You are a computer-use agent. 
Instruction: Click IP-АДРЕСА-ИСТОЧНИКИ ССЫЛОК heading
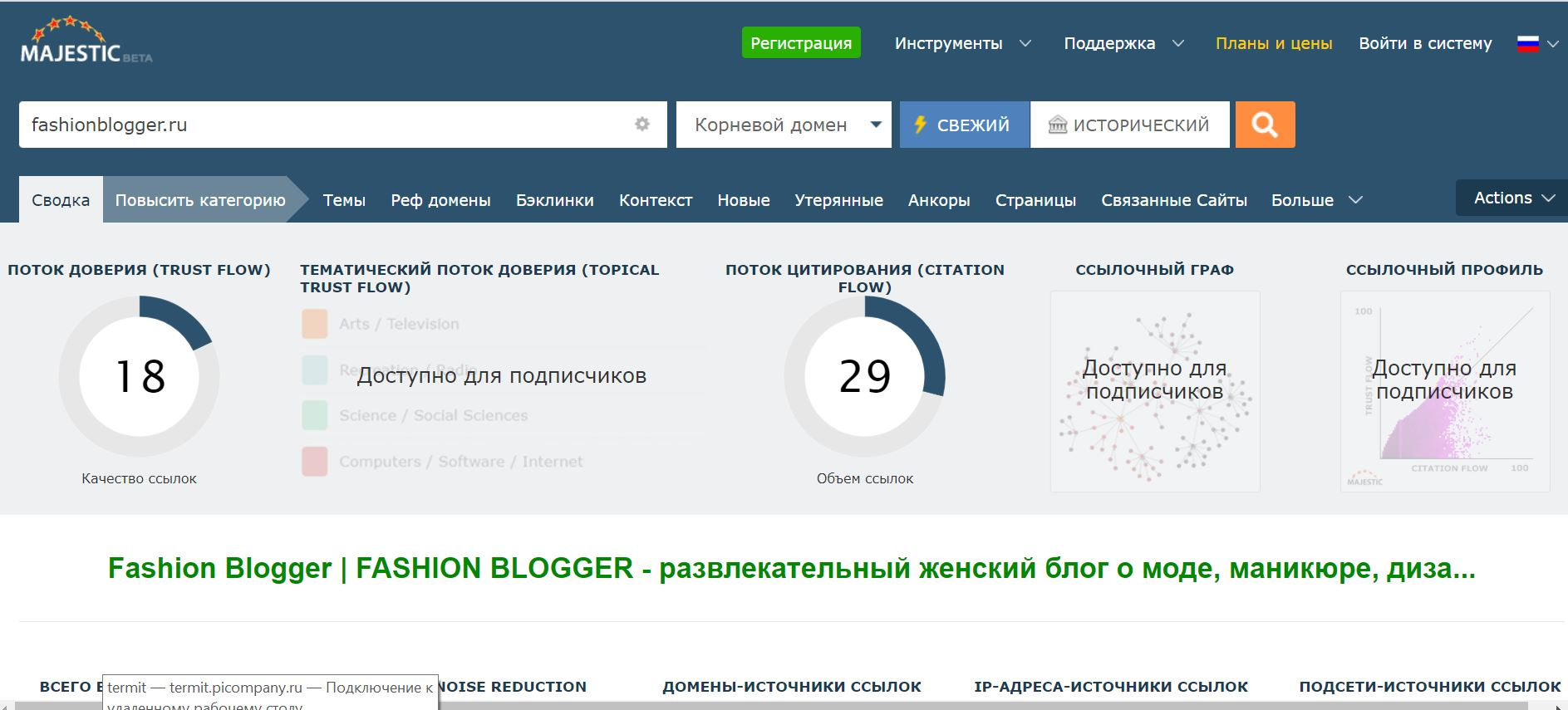1111,687
